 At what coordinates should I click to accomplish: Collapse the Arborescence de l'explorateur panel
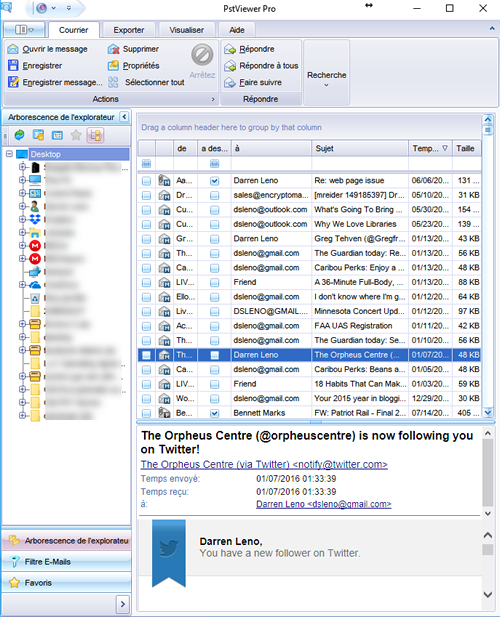click(124, 117)
